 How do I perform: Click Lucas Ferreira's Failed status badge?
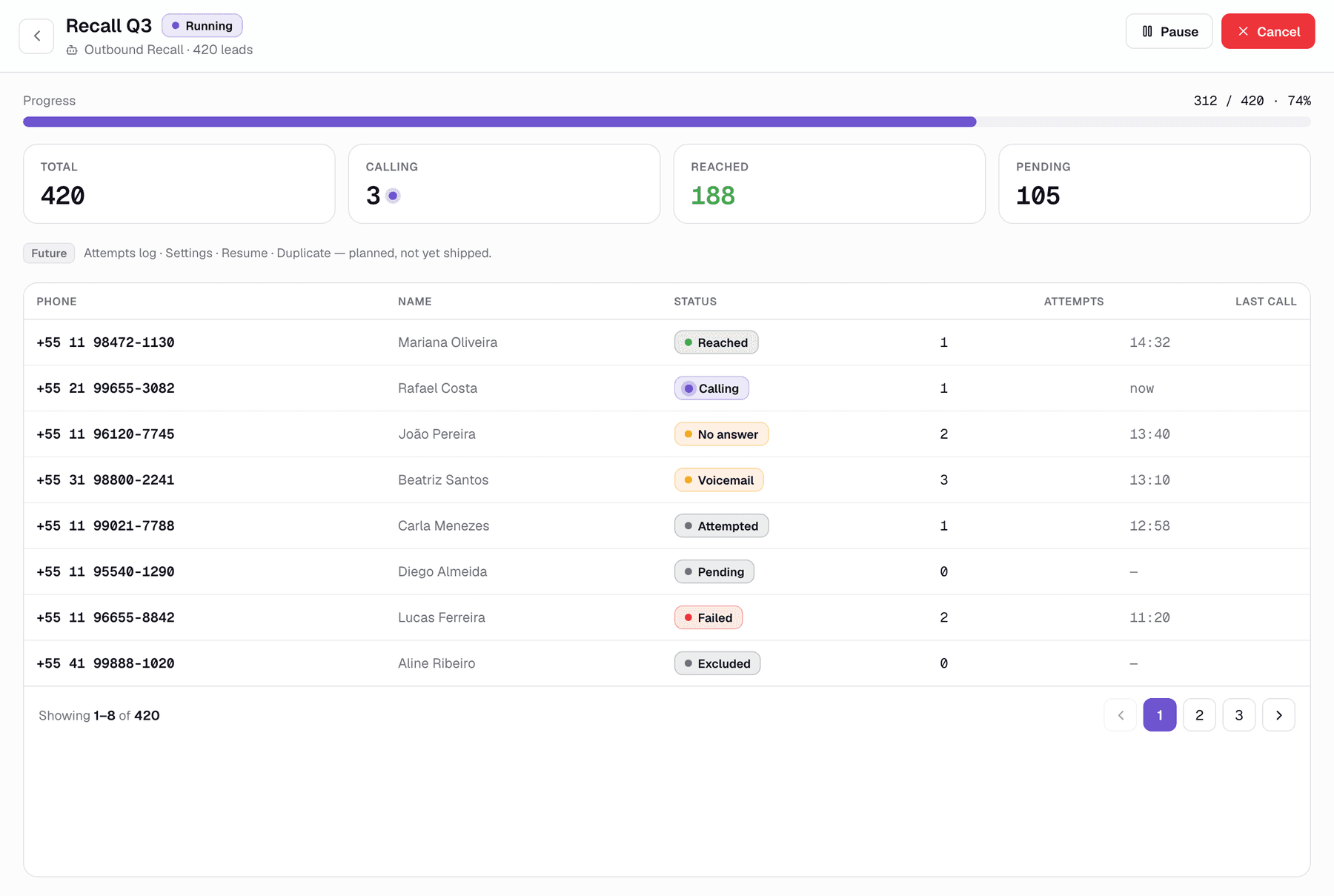709,617
